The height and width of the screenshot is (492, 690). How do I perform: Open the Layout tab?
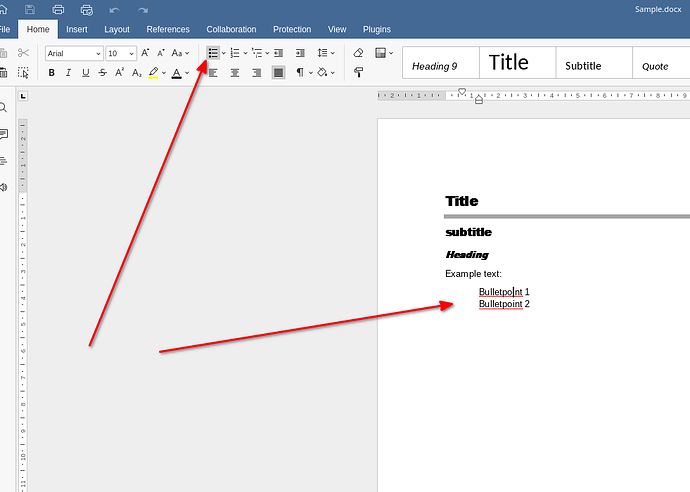pos(117,29)
